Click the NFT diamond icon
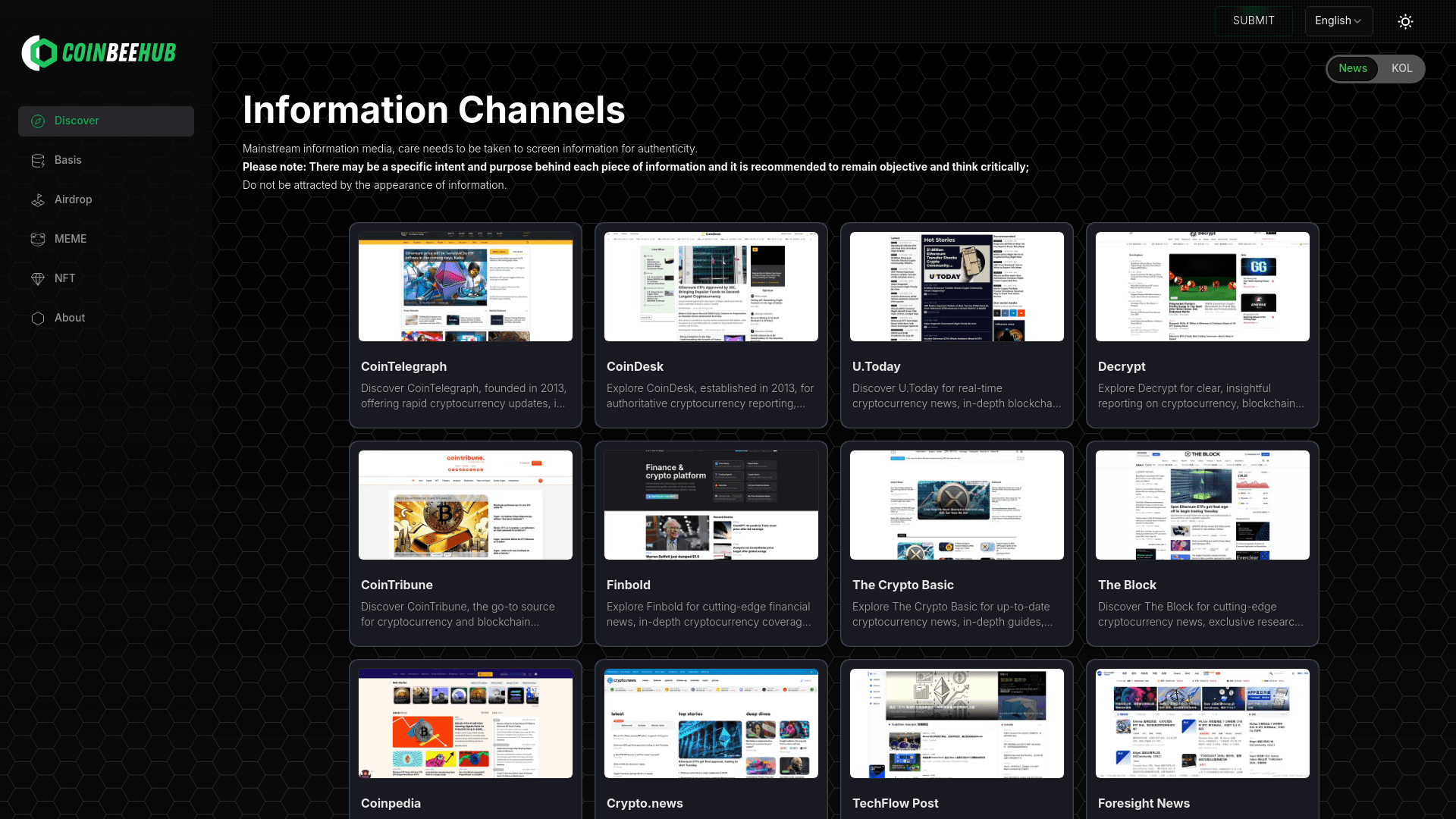 pos(38,279)
